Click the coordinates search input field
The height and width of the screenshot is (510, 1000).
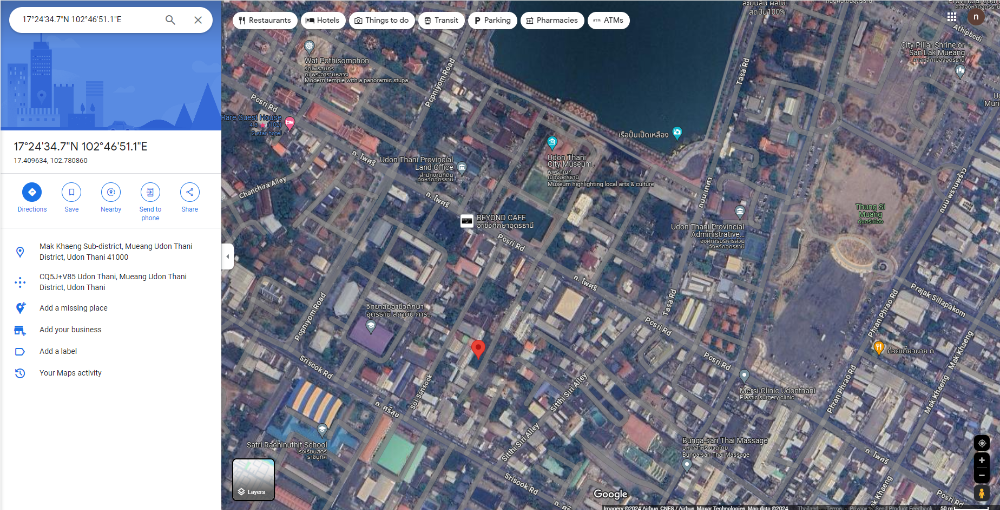point(89,20)
